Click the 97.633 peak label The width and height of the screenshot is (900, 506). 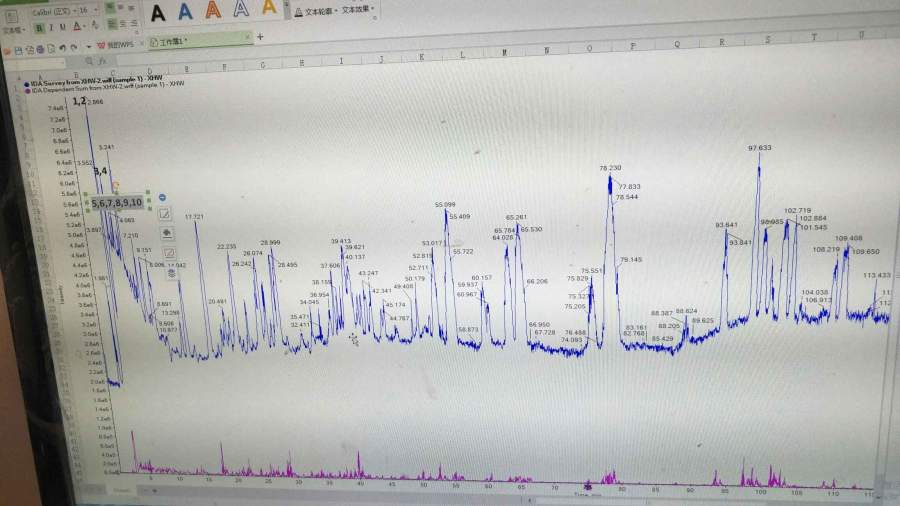coord(759,148)
